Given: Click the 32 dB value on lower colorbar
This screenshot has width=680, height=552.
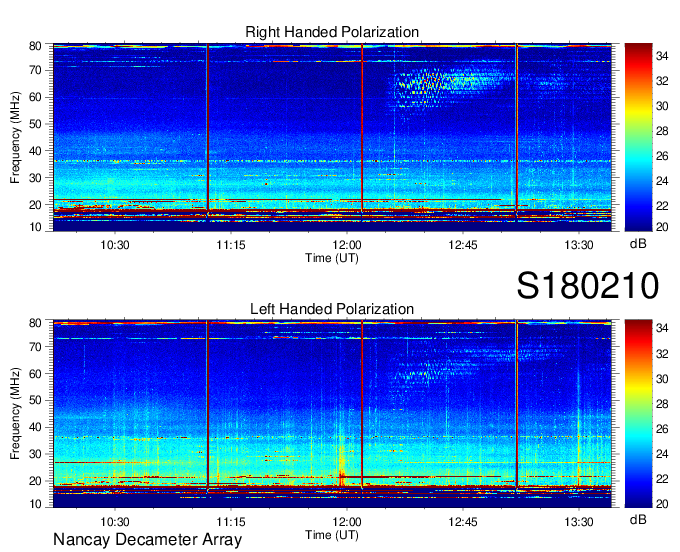Looking at the screenshot, I should coord(662,354).
